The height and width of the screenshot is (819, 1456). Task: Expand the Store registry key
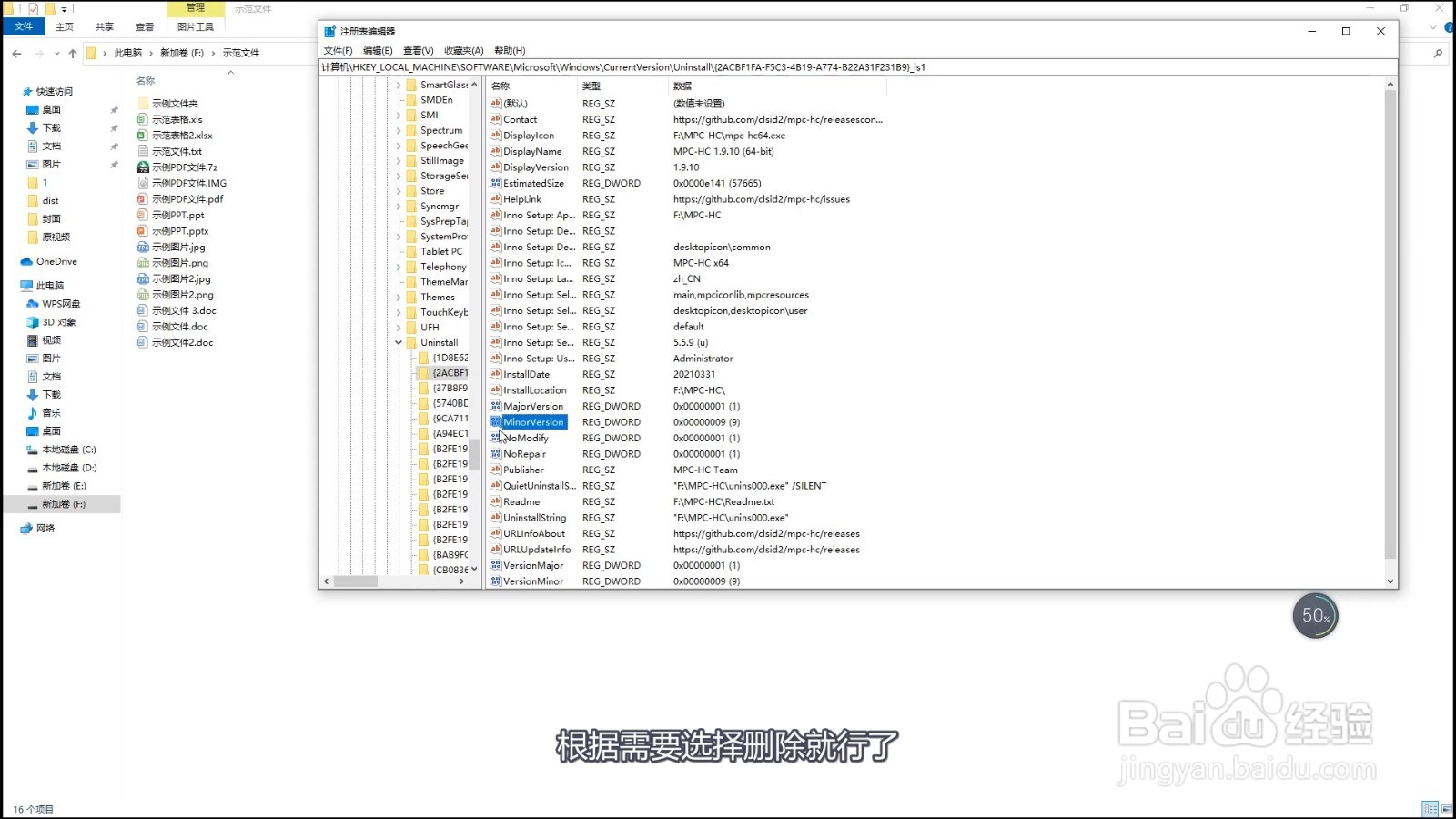[x=399, y=191]
